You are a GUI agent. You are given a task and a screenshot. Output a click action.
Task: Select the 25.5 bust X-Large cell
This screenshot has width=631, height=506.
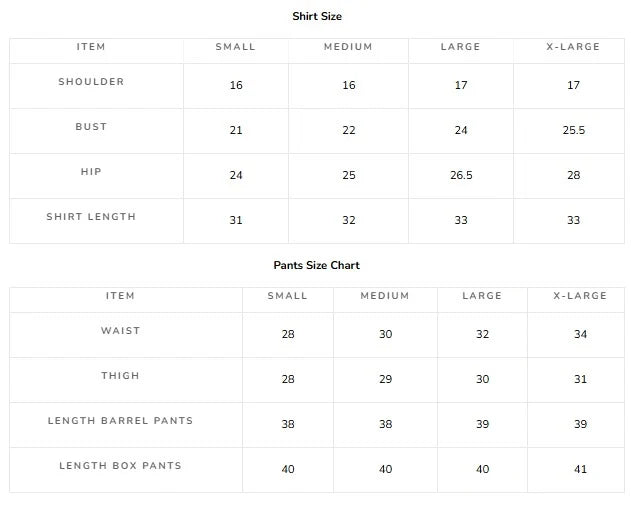coord(573,130)
